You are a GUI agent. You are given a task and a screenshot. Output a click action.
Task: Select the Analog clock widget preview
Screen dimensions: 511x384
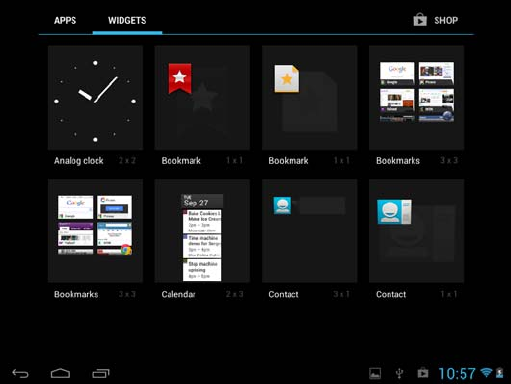coord(95,98)
